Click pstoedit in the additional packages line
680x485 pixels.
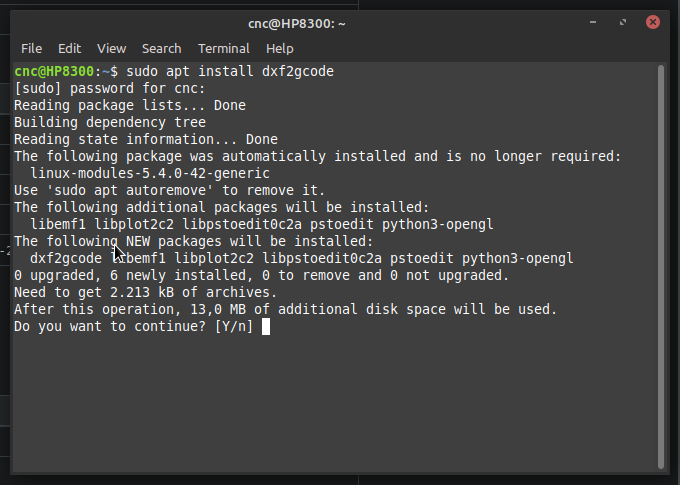[x=342, y=224]
